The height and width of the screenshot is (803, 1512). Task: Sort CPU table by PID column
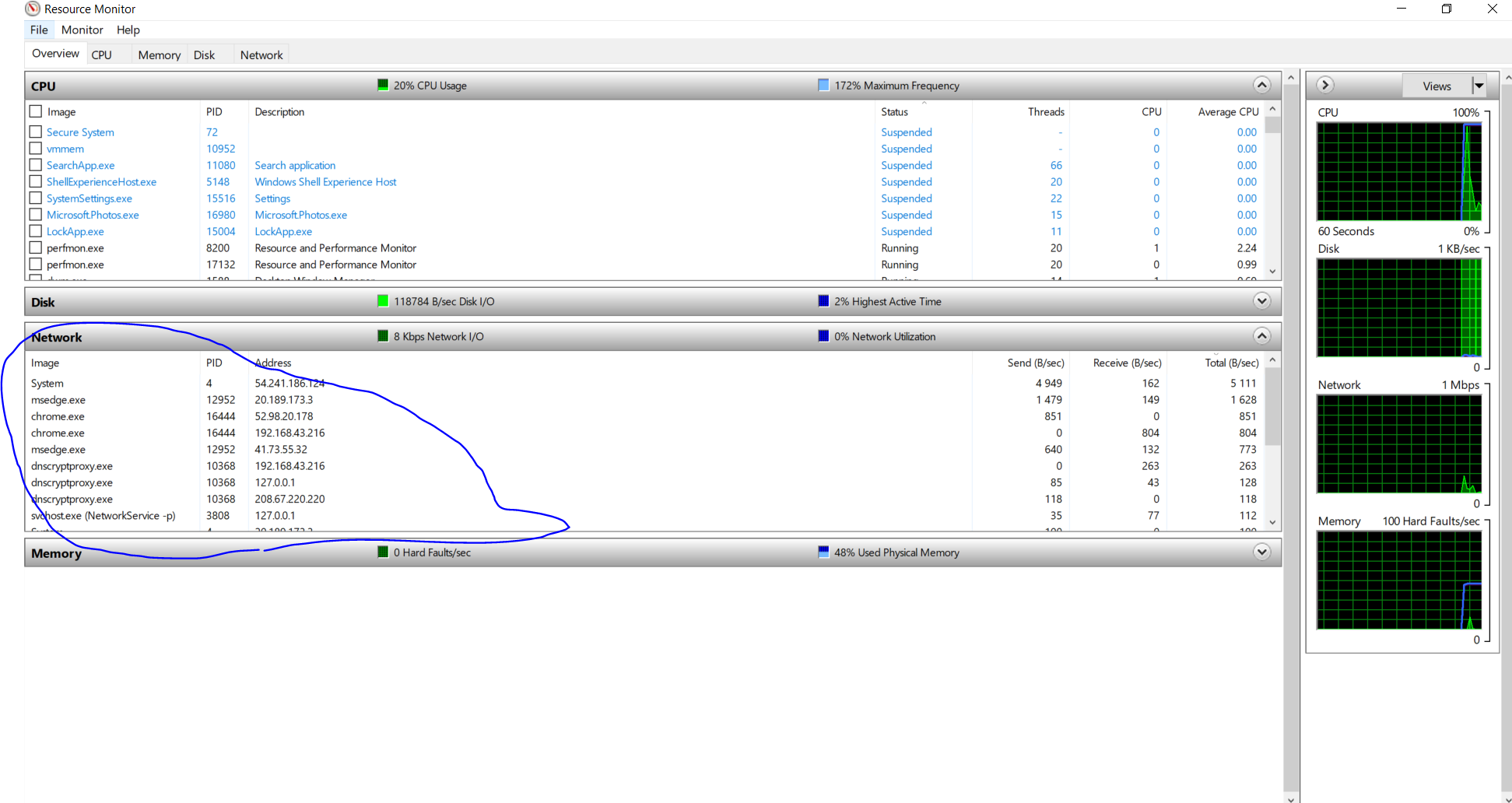coord(224,112)
